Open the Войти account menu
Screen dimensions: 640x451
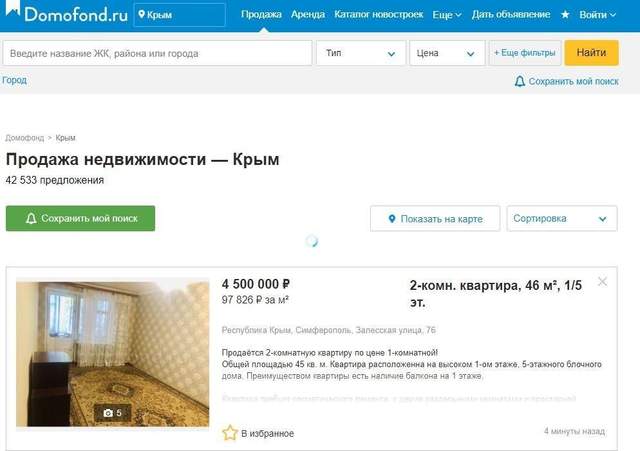[x=598, y=15]
